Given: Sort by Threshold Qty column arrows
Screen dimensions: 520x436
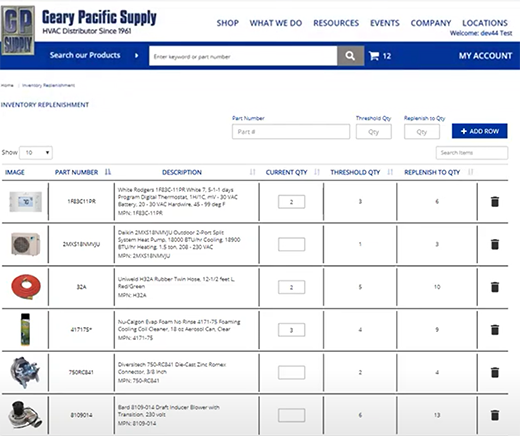Looking at the screenshot, I should click(x=390, y=172).
